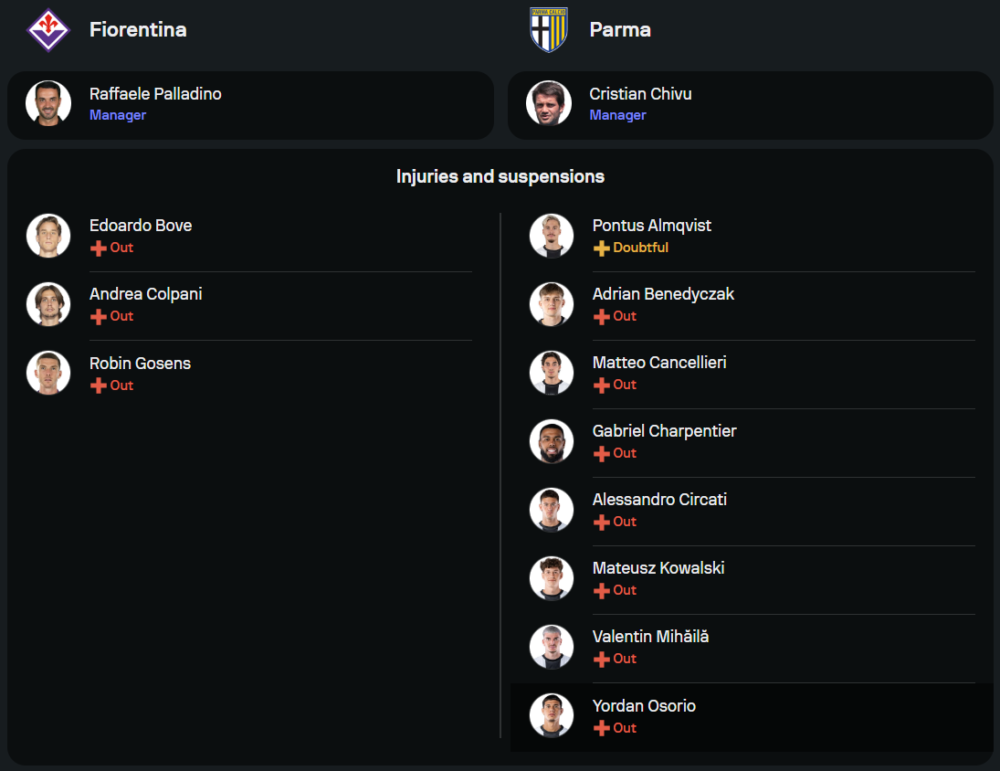
Task: Open the Parma team name link
Action: pos(620,30)
